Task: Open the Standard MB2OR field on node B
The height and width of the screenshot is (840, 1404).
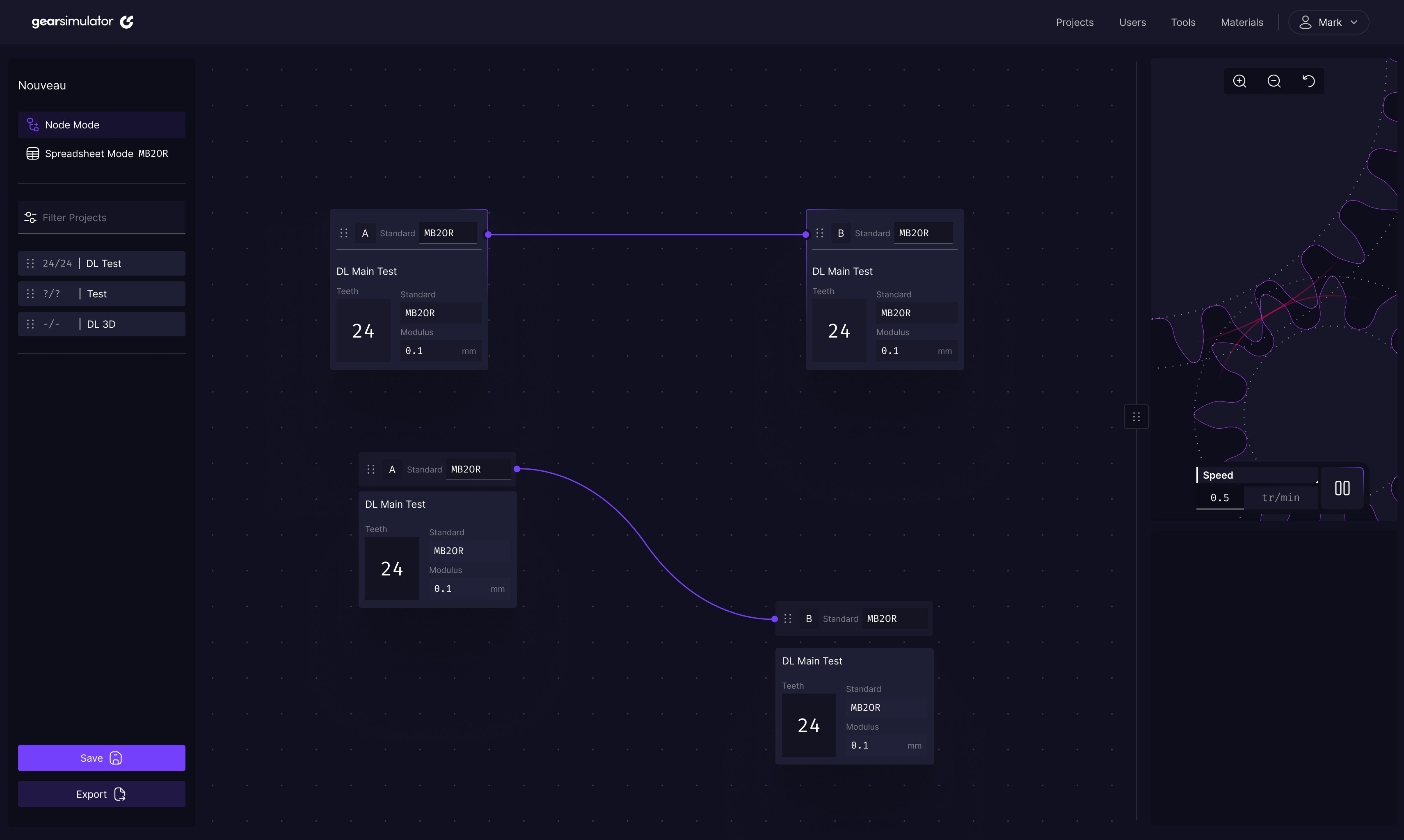Action: [x=924, y=233]
